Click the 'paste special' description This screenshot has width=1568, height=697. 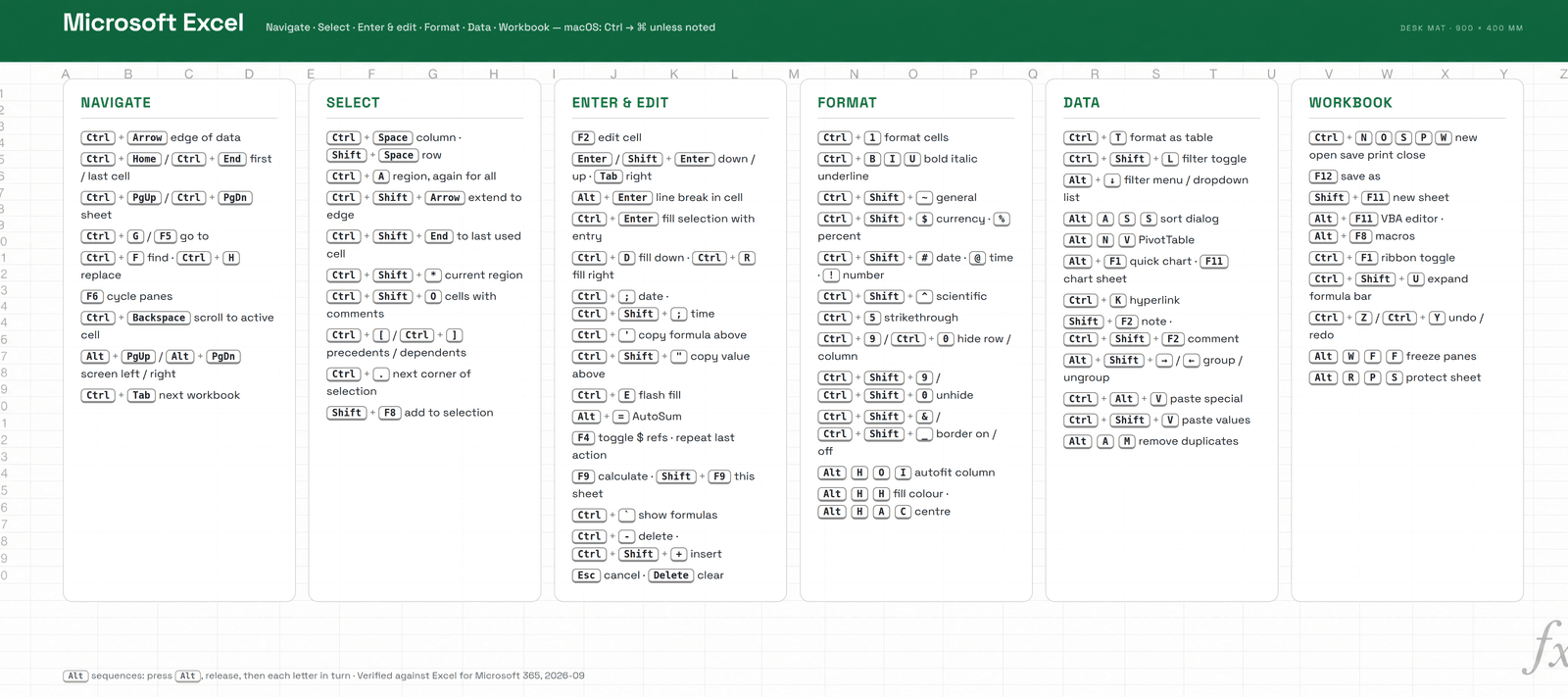[1206, 399]
